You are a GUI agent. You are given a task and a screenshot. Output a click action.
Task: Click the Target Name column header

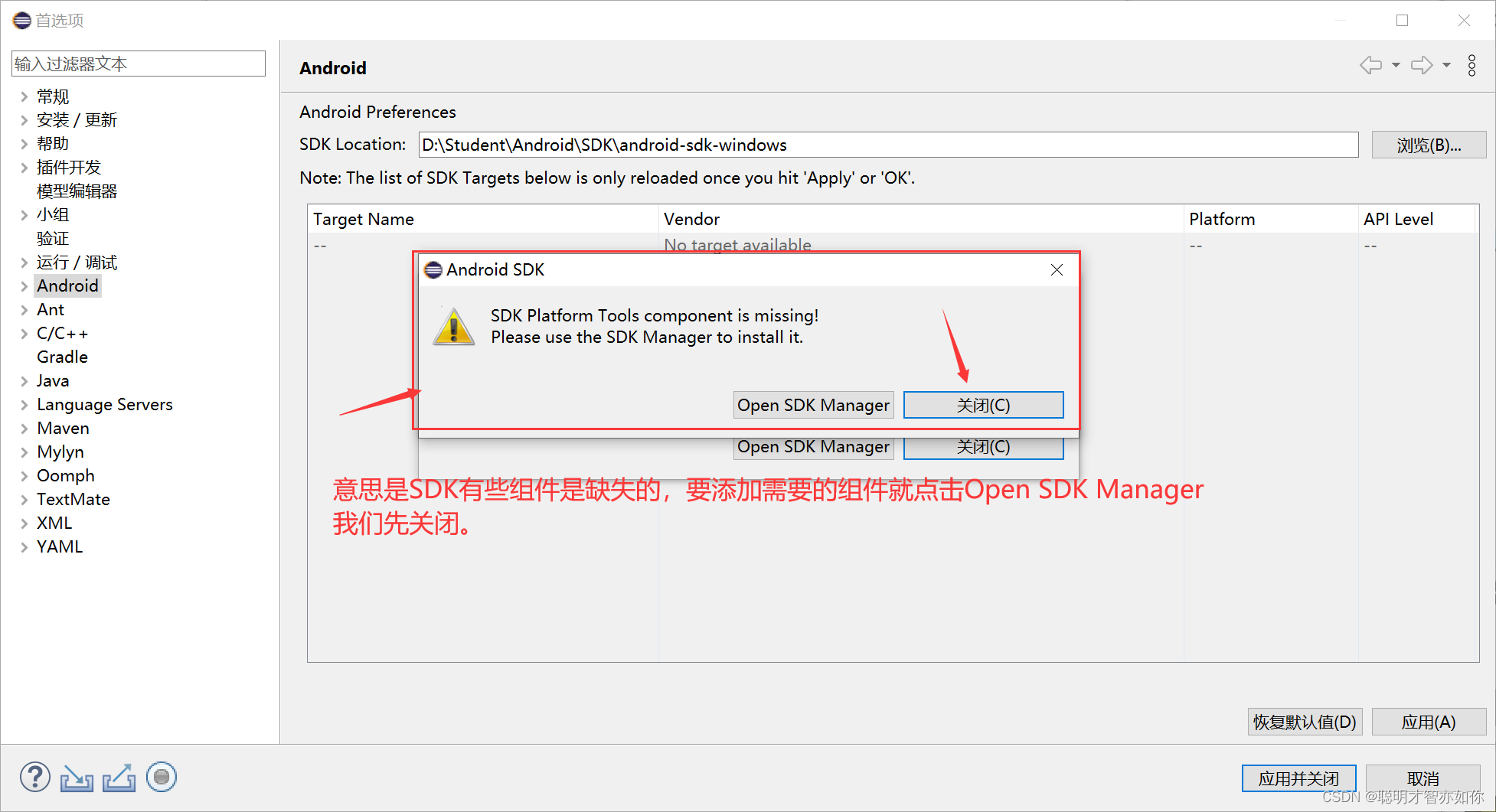(483, 219)
